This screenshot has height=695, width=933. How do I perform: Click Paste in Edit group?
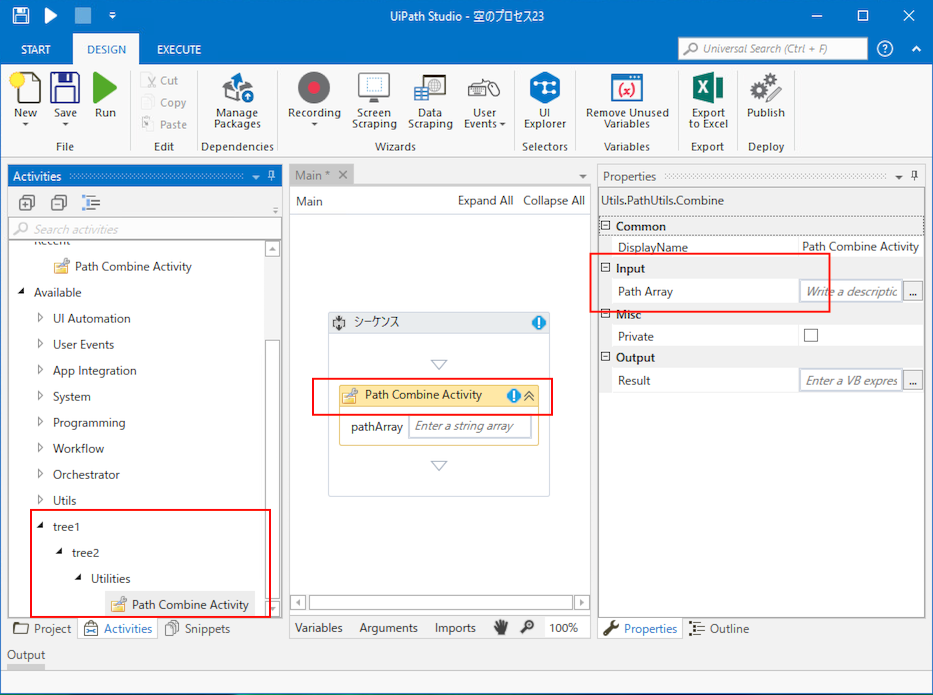click(164, 124)
